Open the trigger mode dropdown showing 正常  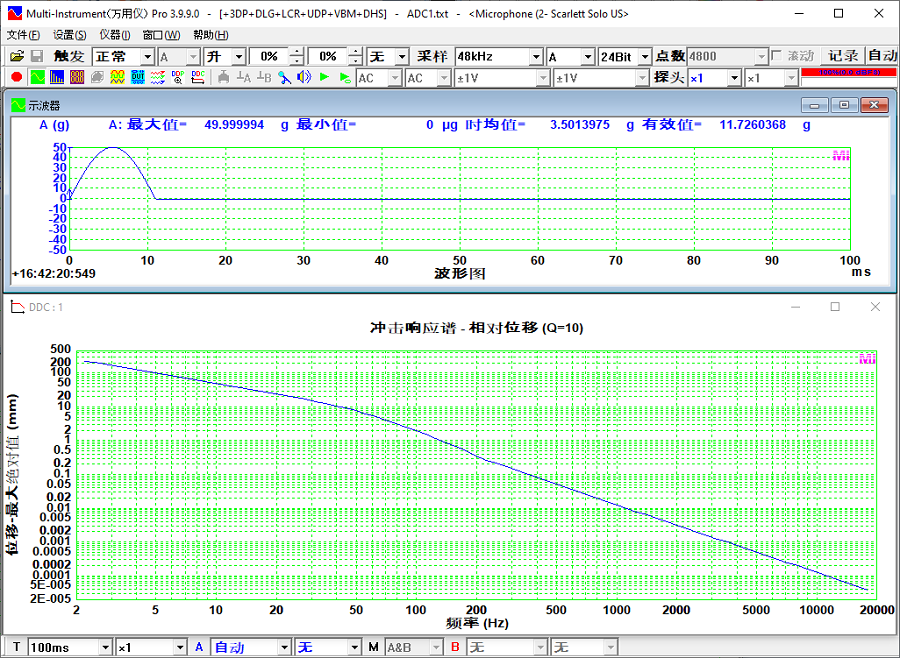(148, 57)
